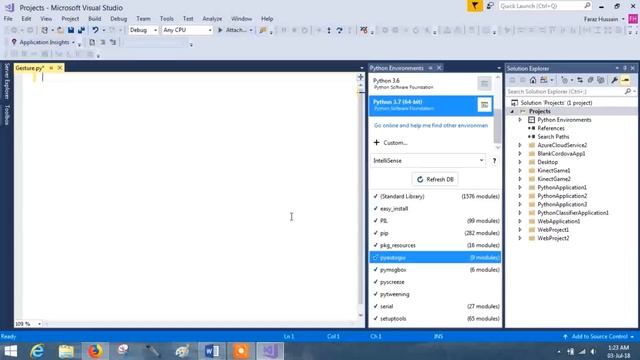640x360 pixels.
Task: Click the New Project toolbar icon
Action: coord(44,30)
